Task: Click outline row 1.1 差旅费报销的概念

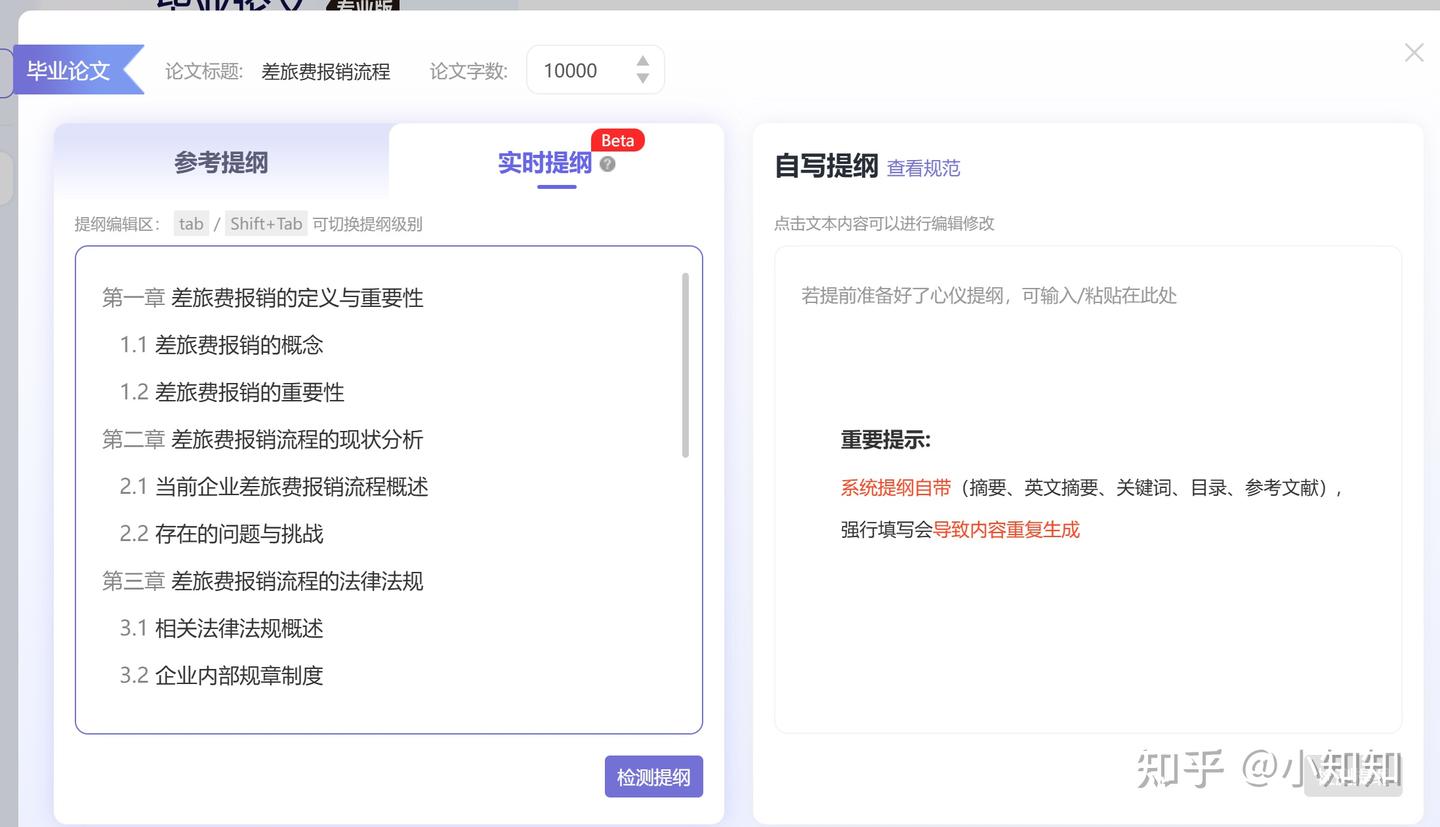Action: pos(222,345)
